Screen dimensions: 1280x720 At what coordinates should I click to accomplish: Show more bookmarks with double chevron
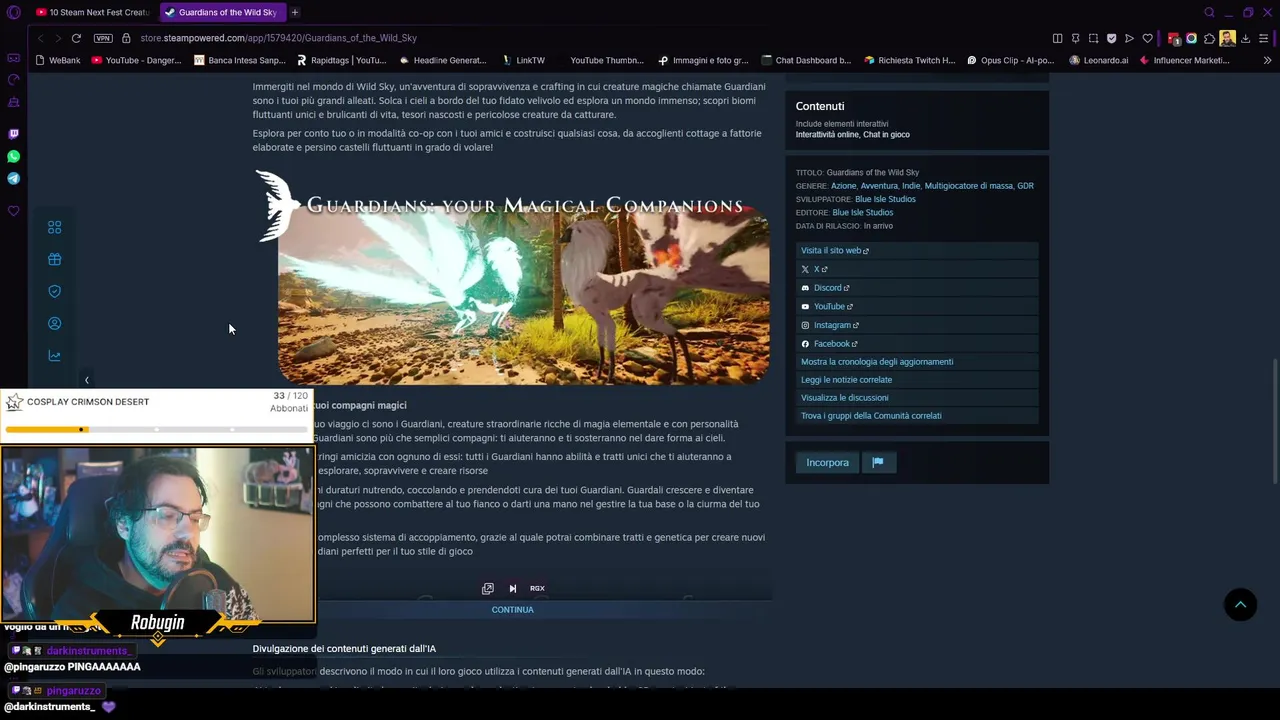click(x=1267, y=60)
